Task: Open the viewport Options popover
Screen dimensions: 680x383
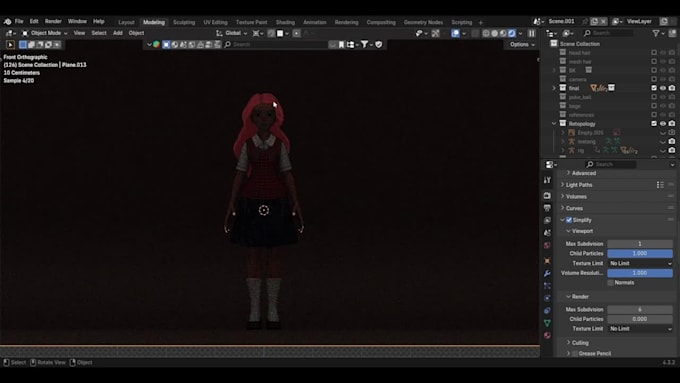Action: click(522, 44)
